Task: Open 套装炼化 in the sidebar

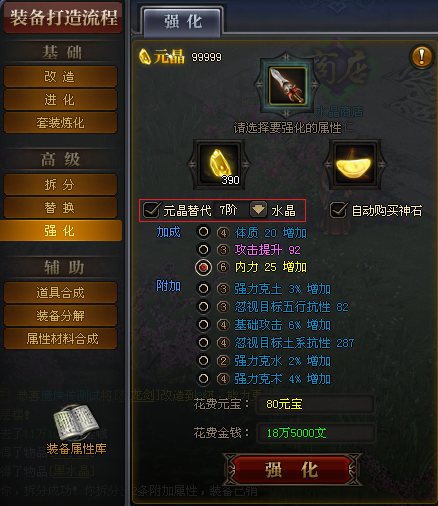Action: click(60, 123)
